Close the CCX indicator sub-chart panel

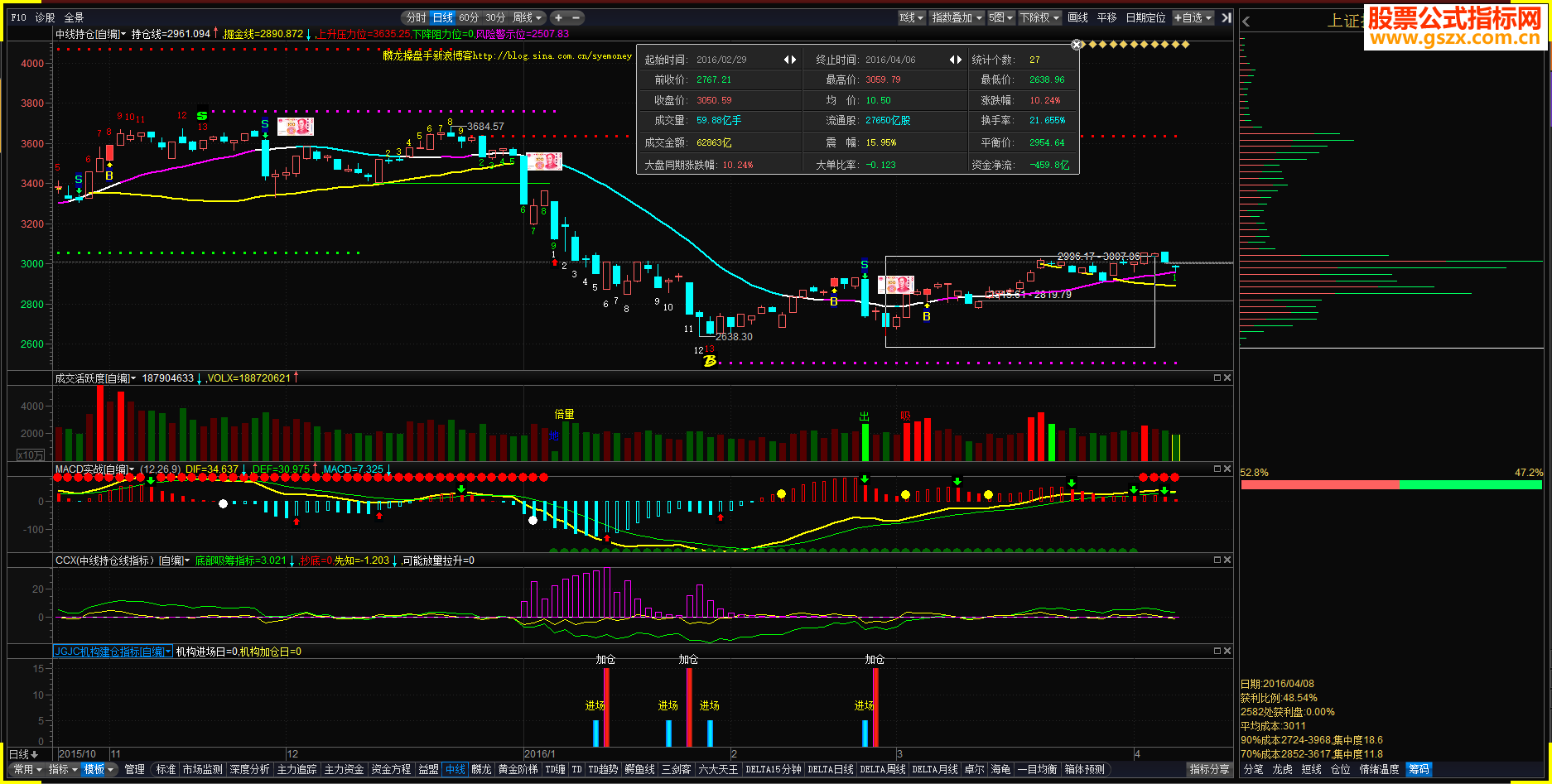tap(1227, 560)
